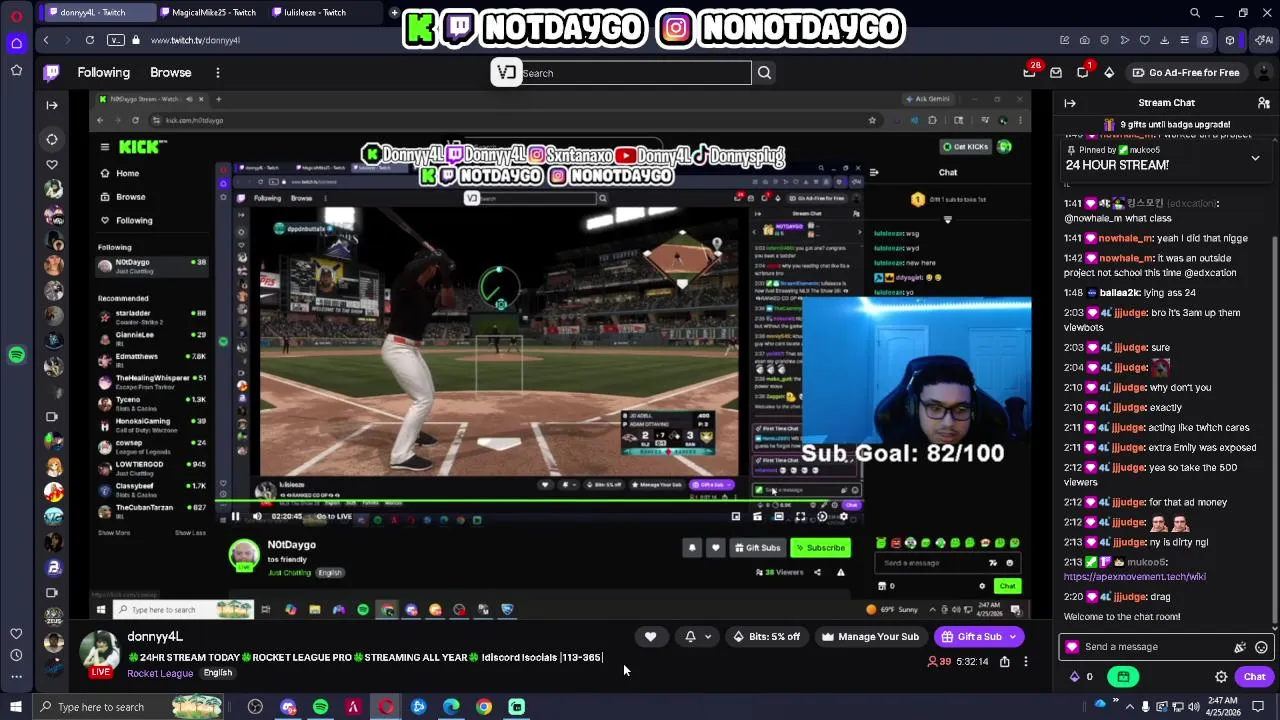Open Twitch notifications inbox with 26 badge

point(1029,72)
